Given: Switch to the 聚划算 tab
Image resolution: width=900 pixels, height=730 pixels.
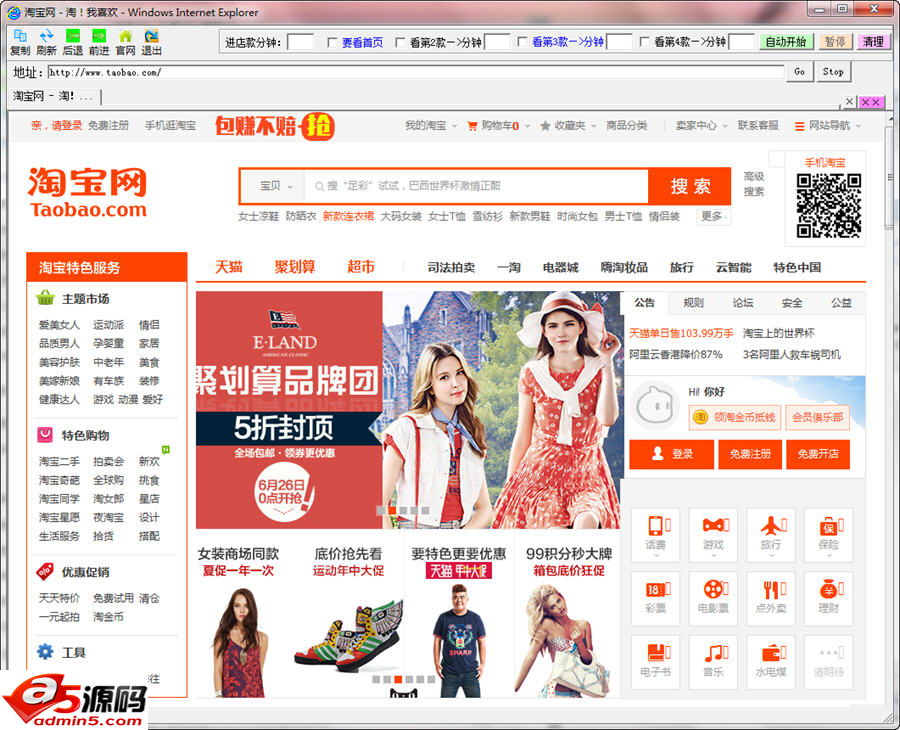Looking at the screenshot, I should coord(294,267).
